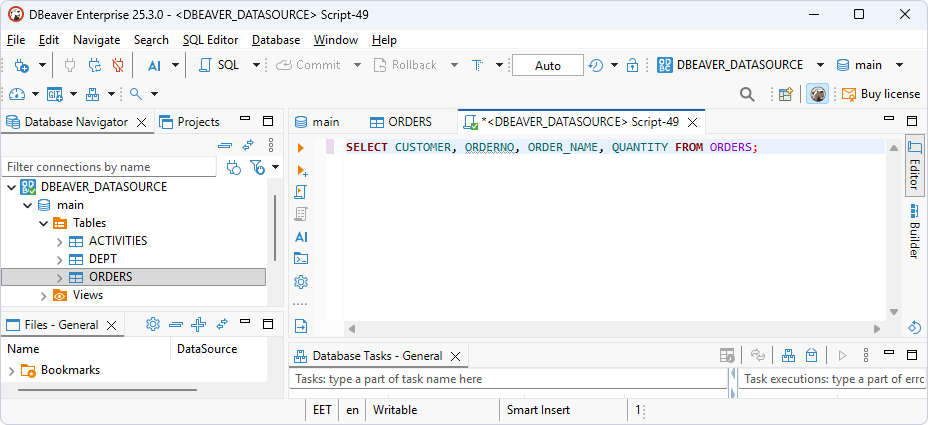This screenshot has height=425, width=928.
Task: Switch to the main editor tab
Action: pos(317,122)
